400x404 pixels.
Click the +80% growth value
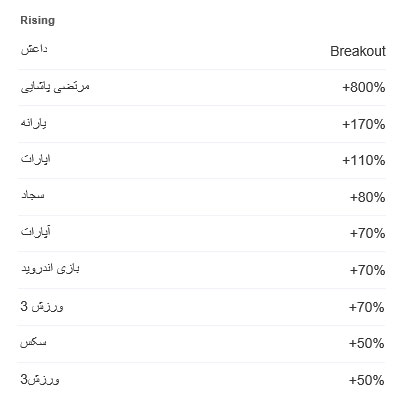pos(367,197)
